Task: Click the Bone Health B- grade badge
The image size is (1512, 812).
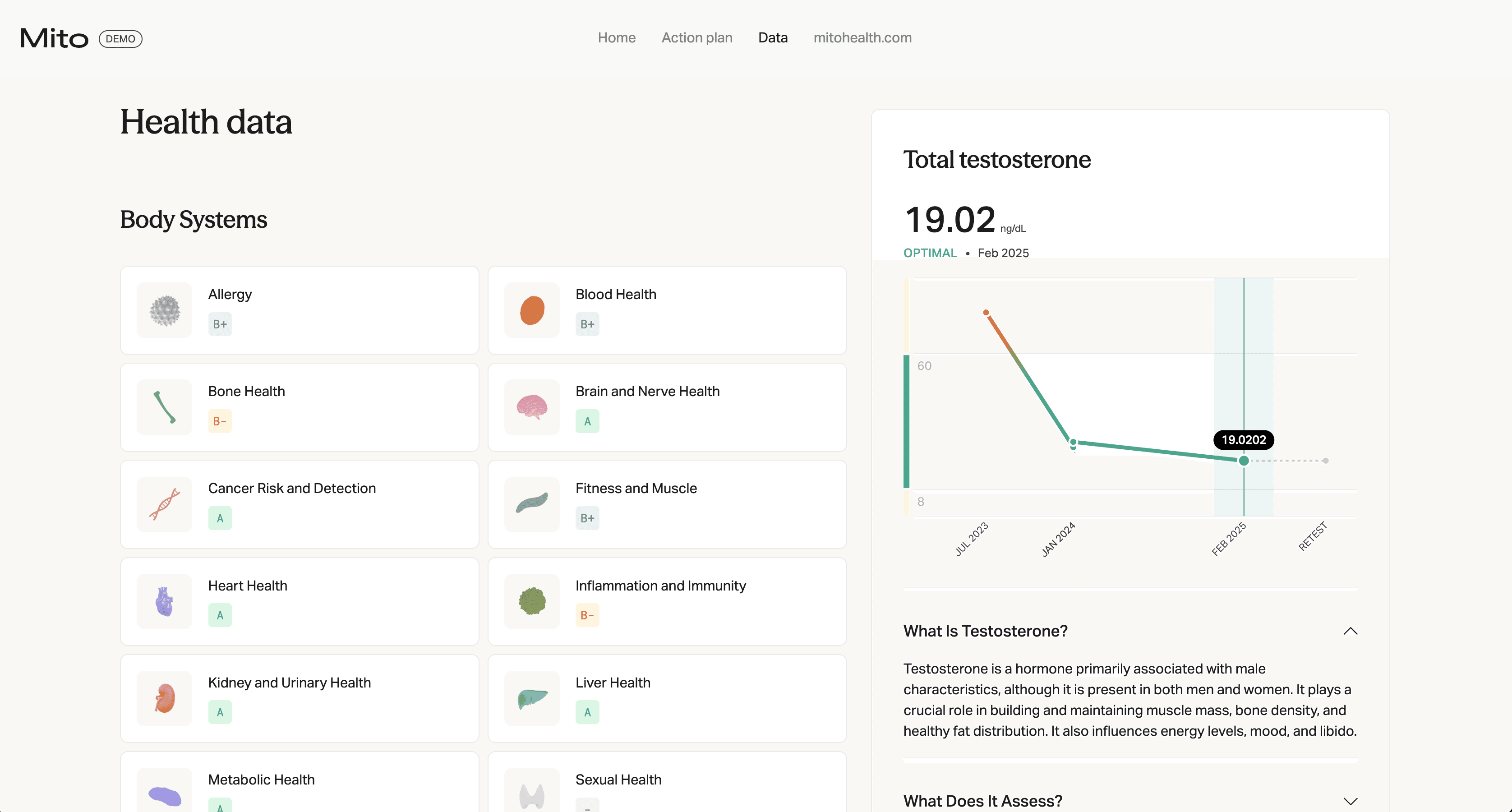Action: pyautogui.click(x=220, y=421)
